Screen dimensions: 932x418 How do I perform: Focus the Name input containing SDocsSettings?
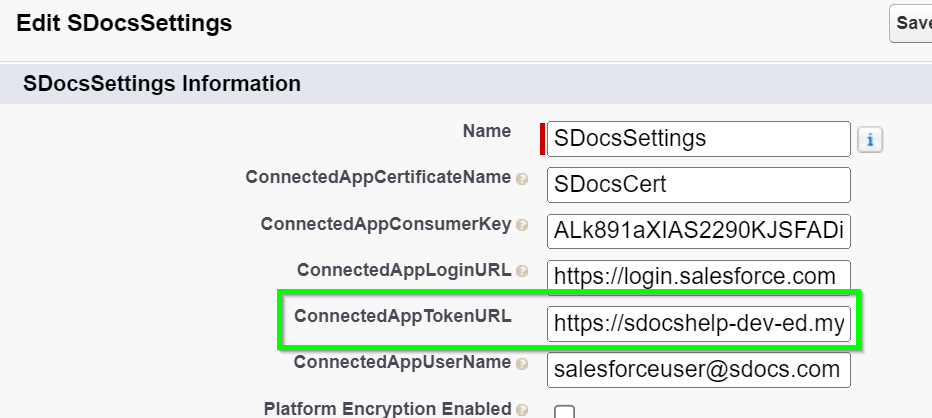coord(698,139)
